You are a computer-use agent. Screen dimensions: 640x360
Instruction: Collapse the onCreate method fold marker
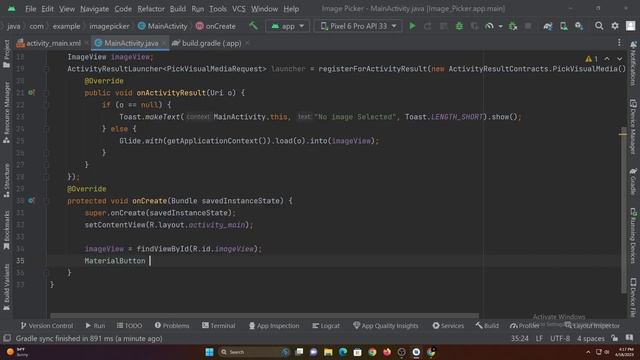tap(46, 201)
